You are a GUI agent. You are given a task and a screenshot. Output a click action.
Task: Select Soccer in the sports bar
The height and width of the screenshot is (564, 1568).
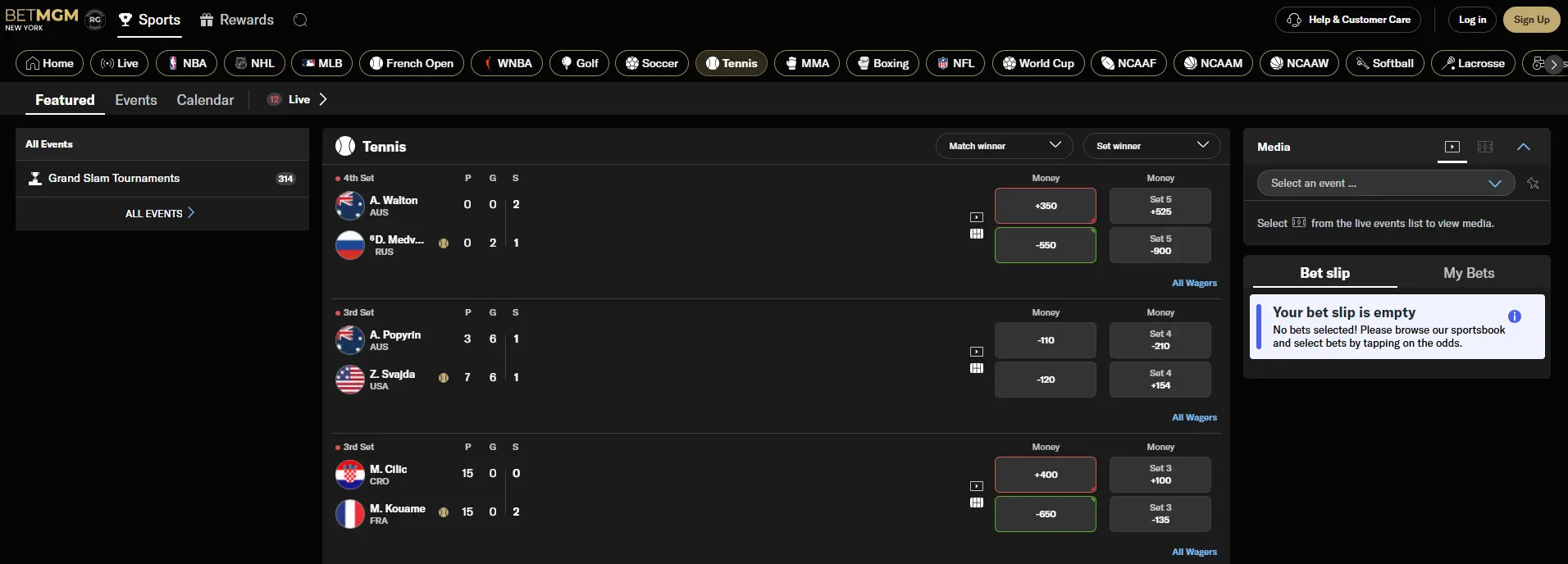click(652, 63)
